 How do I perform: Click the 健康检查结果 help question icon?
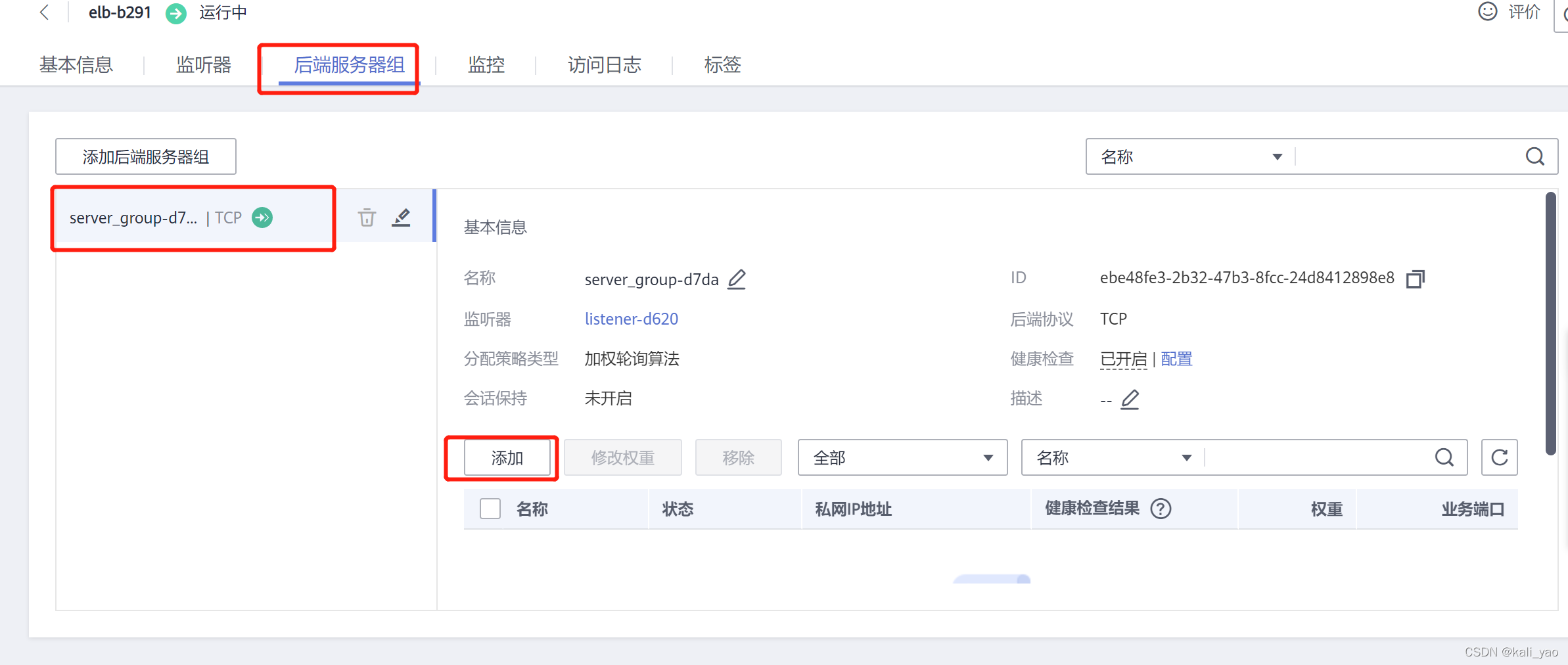1161,509
